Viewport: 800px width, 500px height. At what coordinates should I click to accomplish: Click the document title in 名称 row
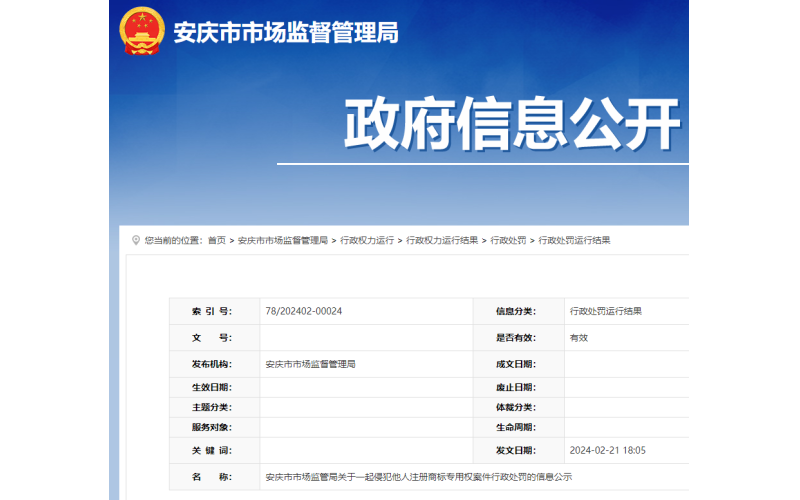click(419, 478)
